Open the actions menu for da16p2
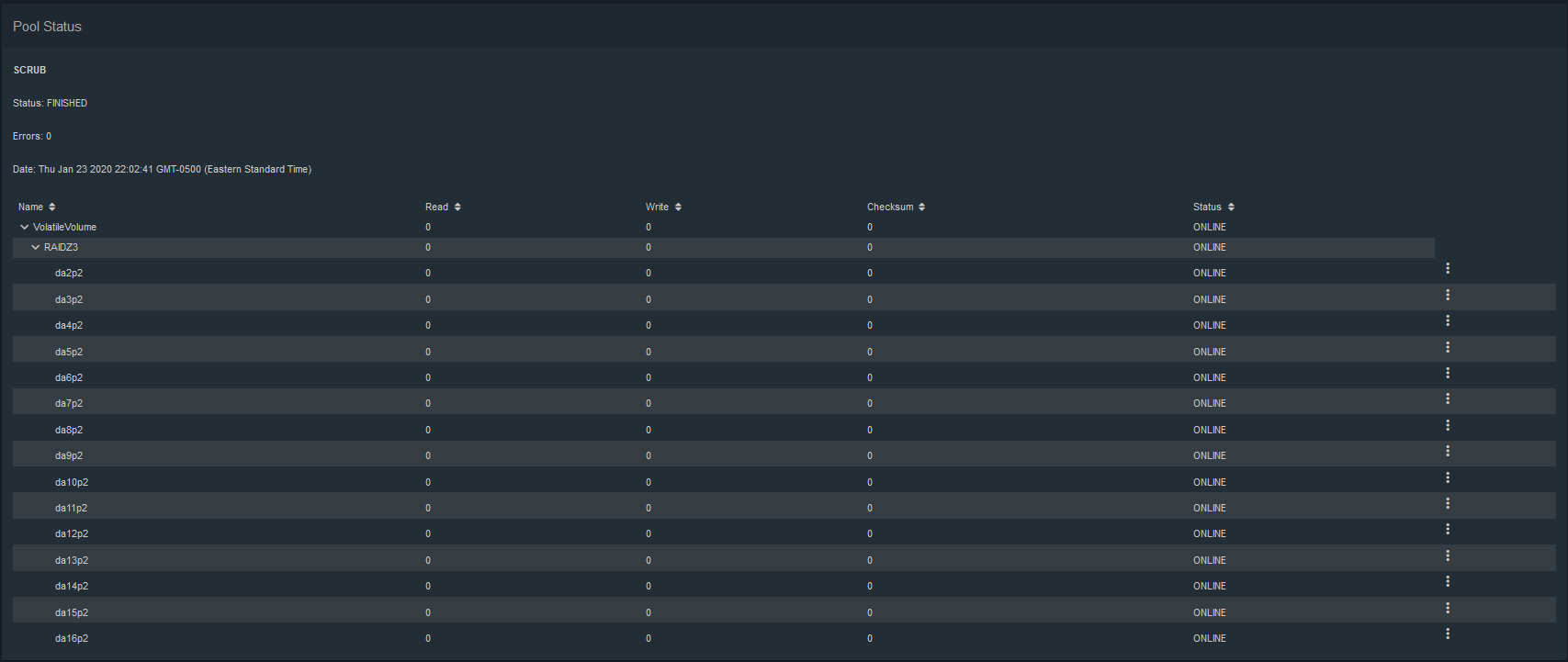This screenshot has height=662, width=1568. [1448, 634]
